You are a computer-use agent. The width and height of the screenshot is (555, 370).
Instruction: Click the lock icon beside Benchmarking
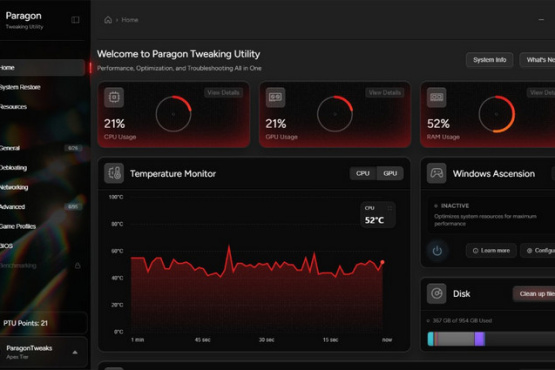coord(78,265)
